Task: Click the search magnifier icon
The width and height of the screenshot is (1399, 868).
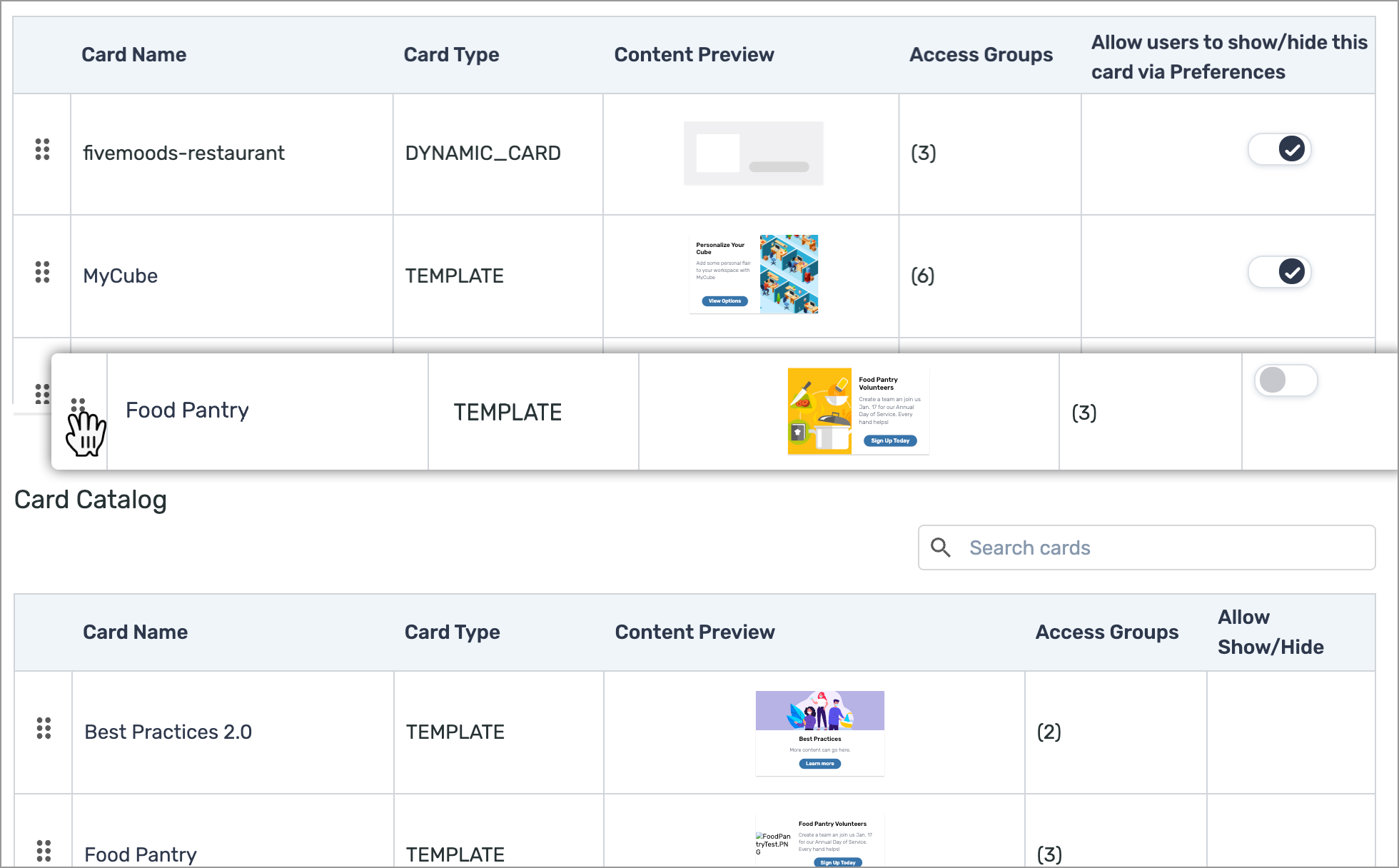Action: click(941, 547)
